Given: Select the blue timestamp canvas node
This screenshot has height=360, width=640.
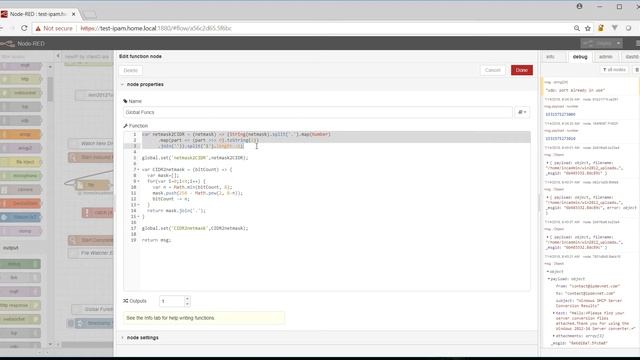Looking at the screenshot, I should coord(95,323).
